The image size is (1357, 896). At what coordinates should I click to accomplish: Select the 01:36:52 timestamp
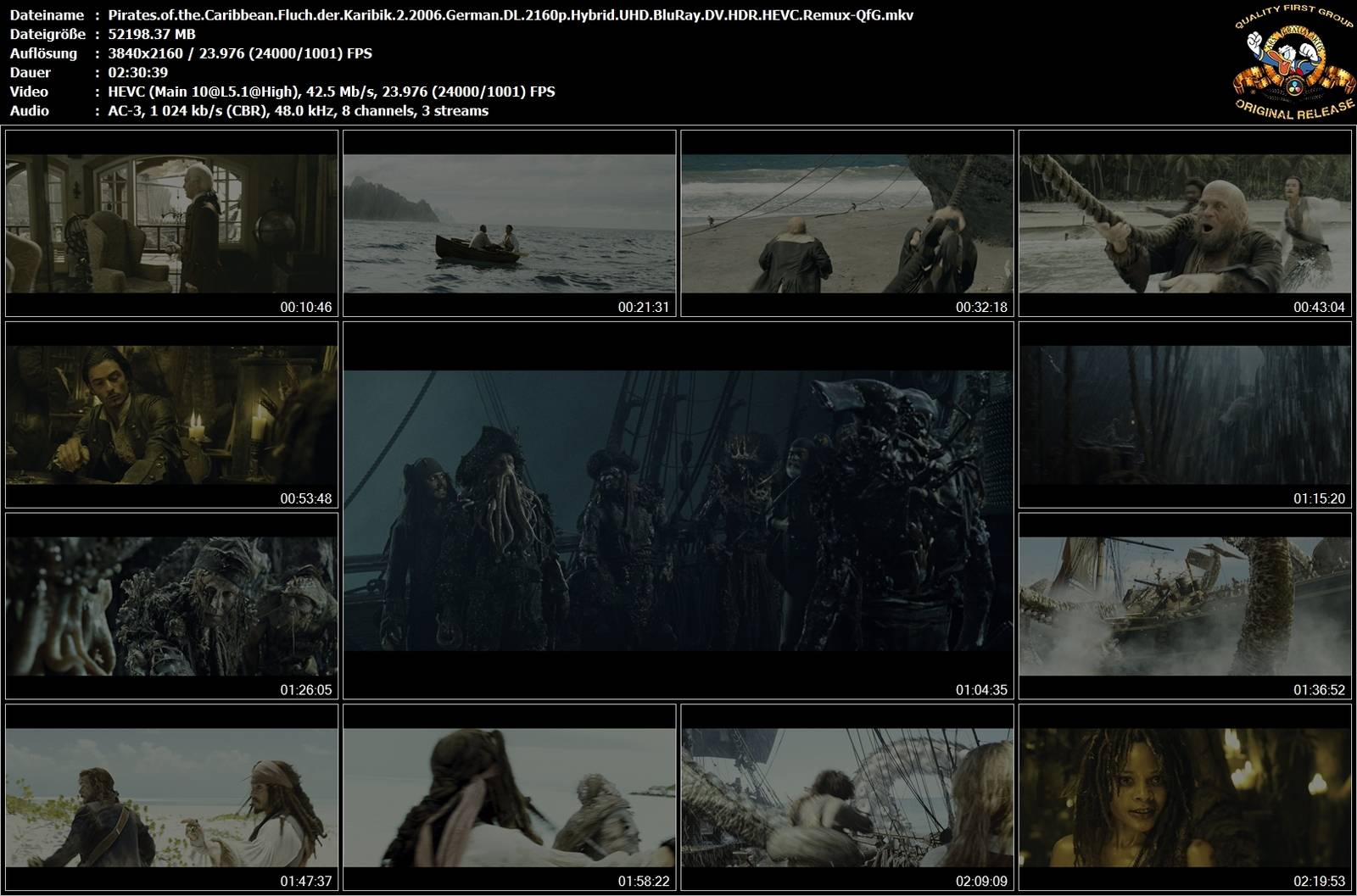1319,690
